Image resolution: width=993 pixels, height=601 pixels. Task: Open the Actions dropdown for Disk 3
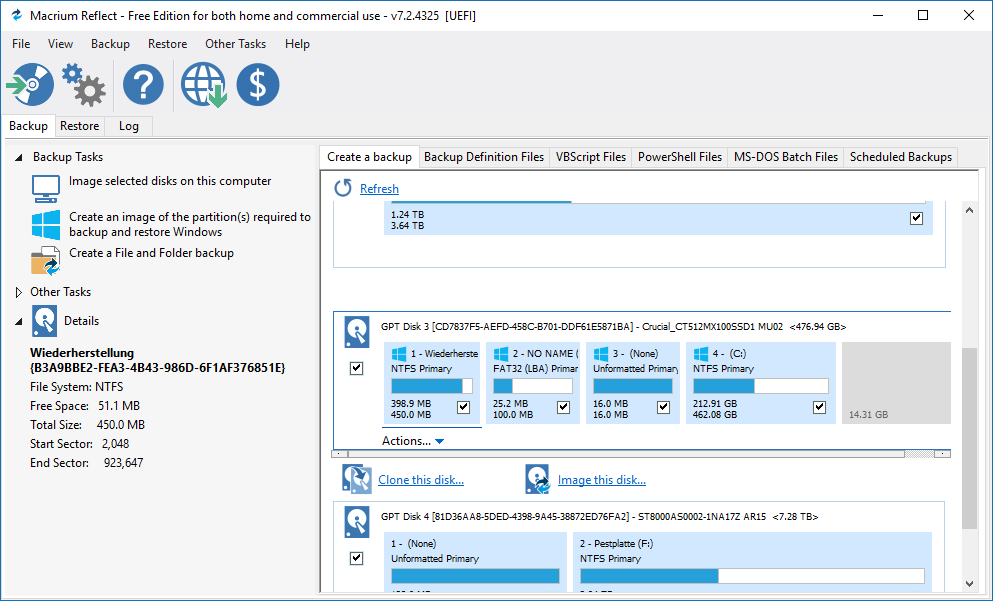tap(413, 441)
